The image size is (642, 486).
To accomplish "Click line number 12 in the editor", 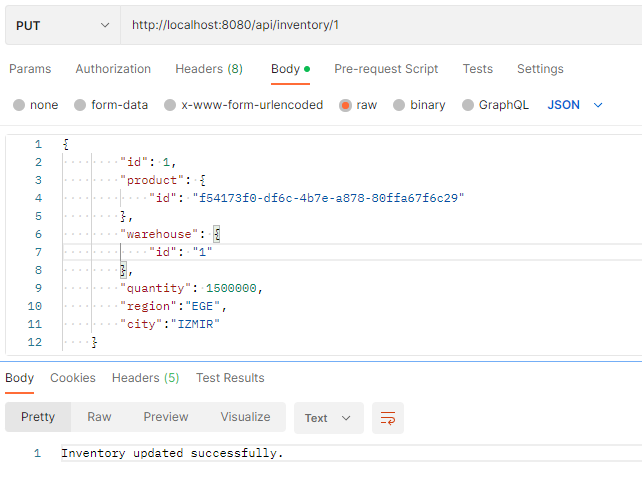I will (x=35, y=342).
